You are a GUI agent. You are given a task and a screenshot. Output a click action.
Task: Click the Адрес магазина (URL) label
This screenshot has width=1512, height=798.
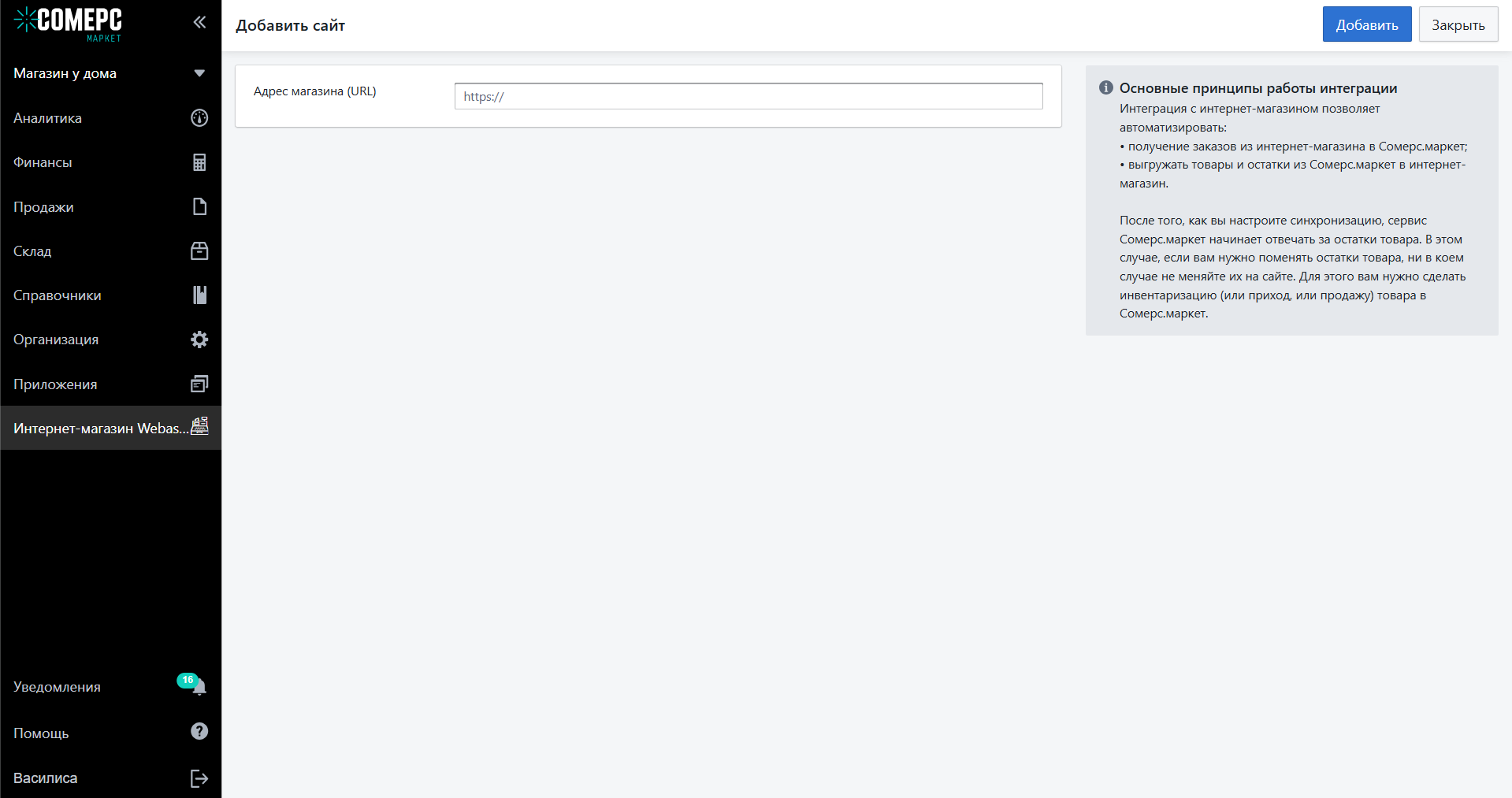pyautogui.click(x=315, y=91)
